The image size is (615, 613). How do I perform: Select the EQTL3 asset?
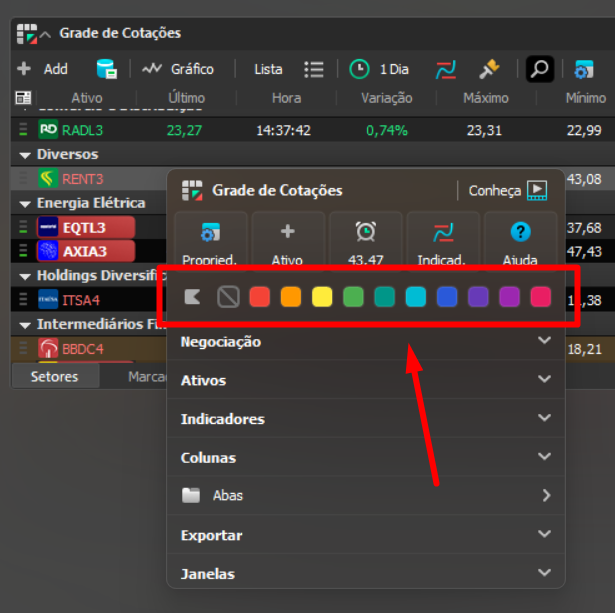pos(86,227)
